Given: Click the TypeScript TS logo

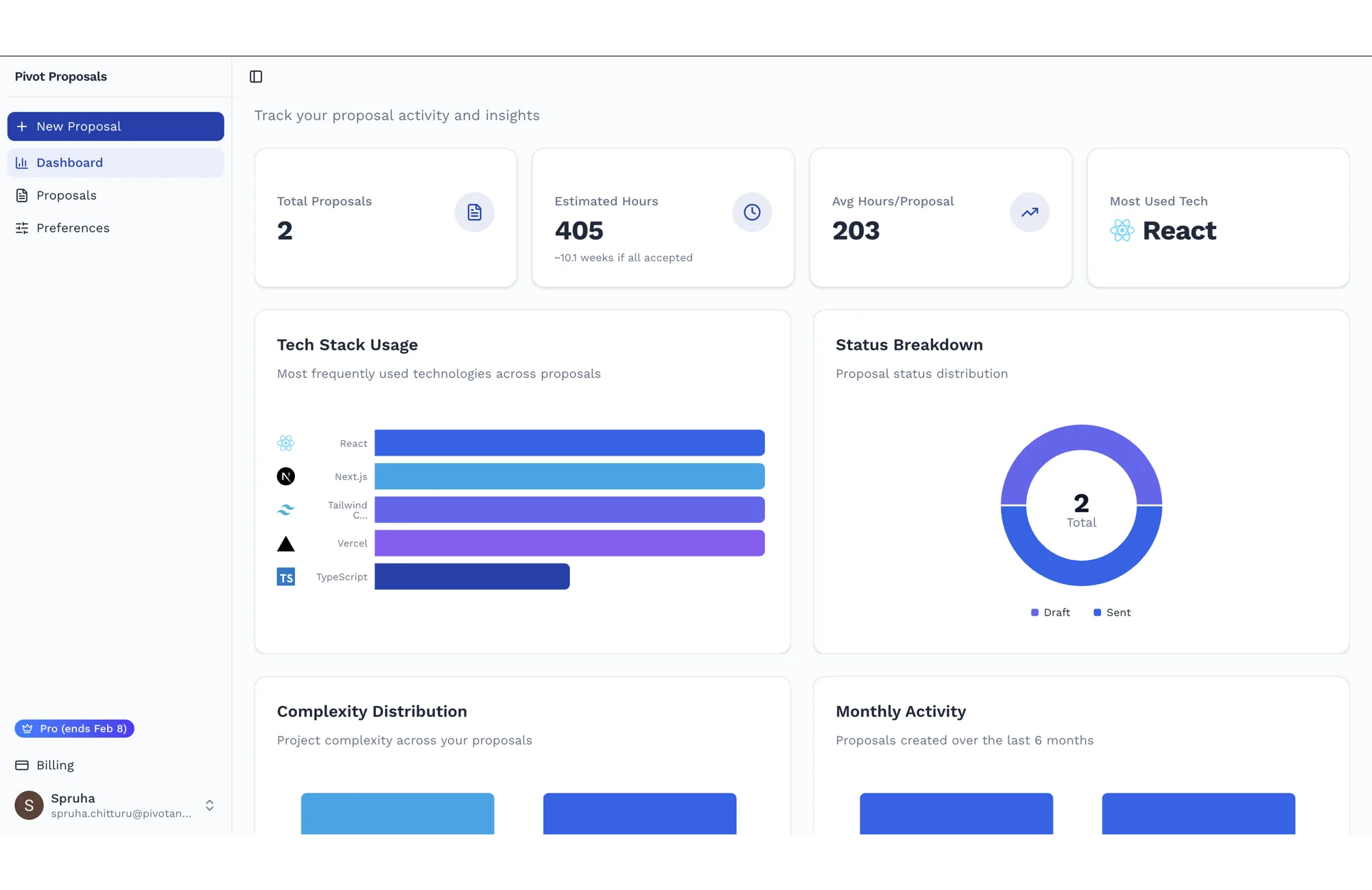Looking at the screenshot, I should click(x=285, y=576).
